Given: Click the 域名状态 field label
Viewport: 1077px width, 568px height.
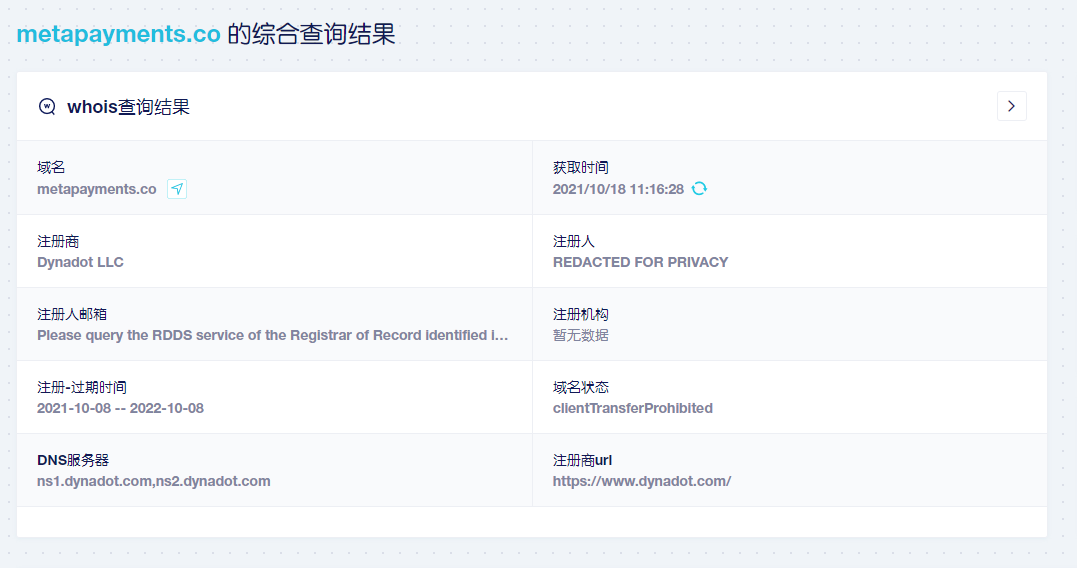Looking at the screenshot, I should pyautogui.click(x=580, y=387).
